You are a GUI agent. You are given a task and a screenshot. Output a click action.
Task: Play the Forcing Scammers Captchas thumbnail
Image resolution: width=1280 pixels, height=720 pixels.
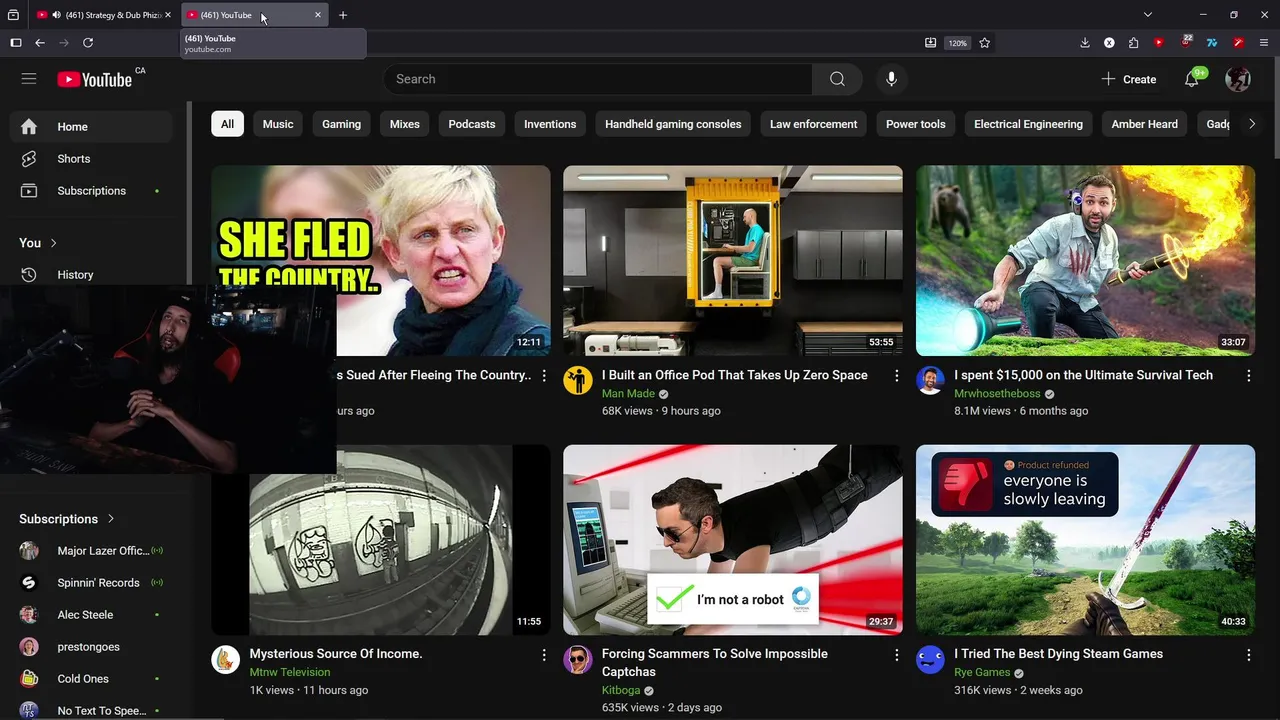(733, 540)
